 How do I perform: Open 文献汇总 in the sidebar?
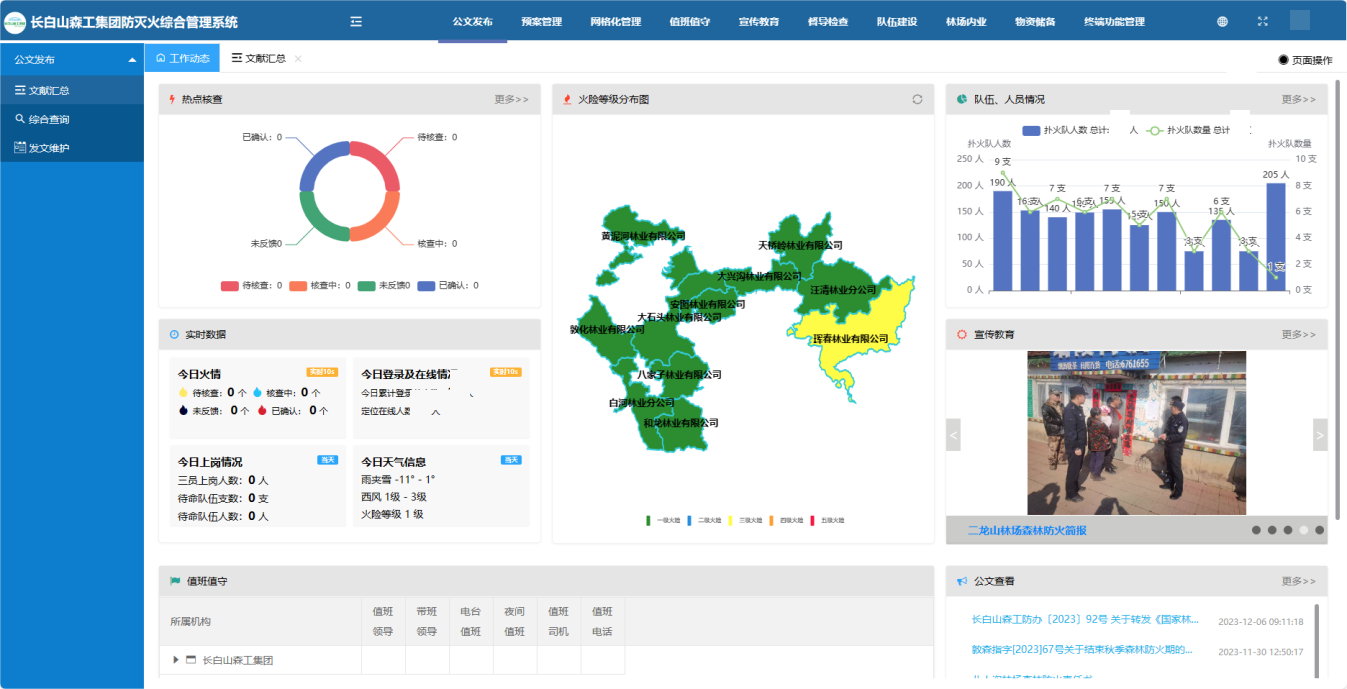(x=72, y=90)
